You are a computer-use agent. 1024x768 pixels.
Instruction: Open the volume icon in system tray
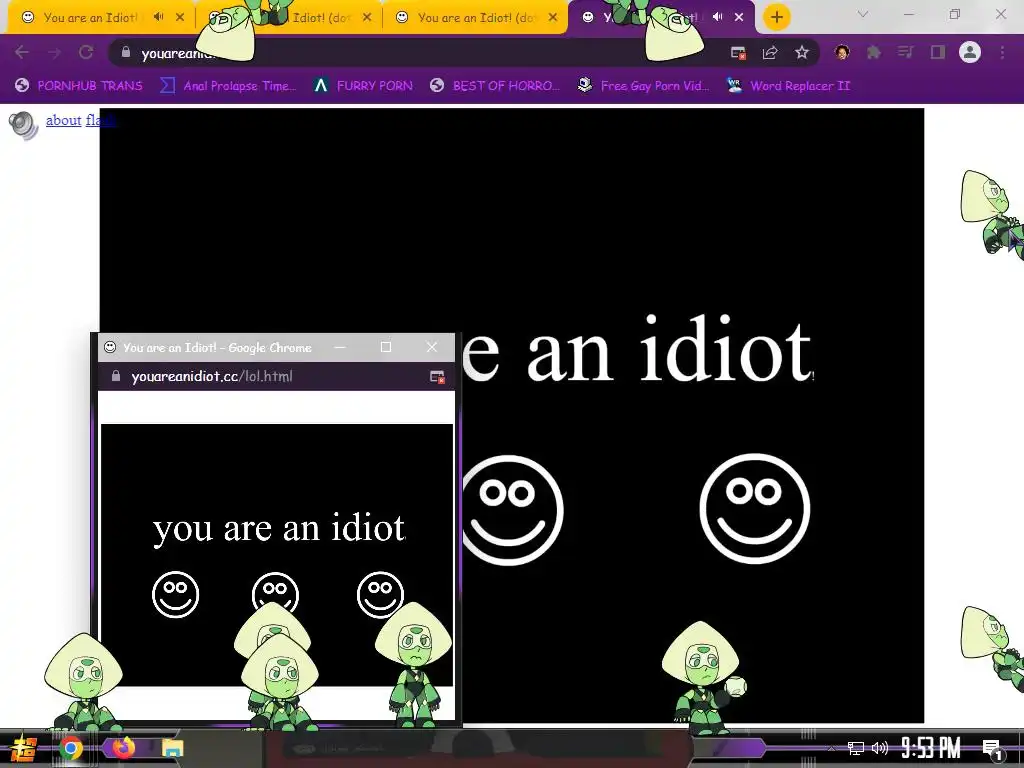tap(880, 748)
